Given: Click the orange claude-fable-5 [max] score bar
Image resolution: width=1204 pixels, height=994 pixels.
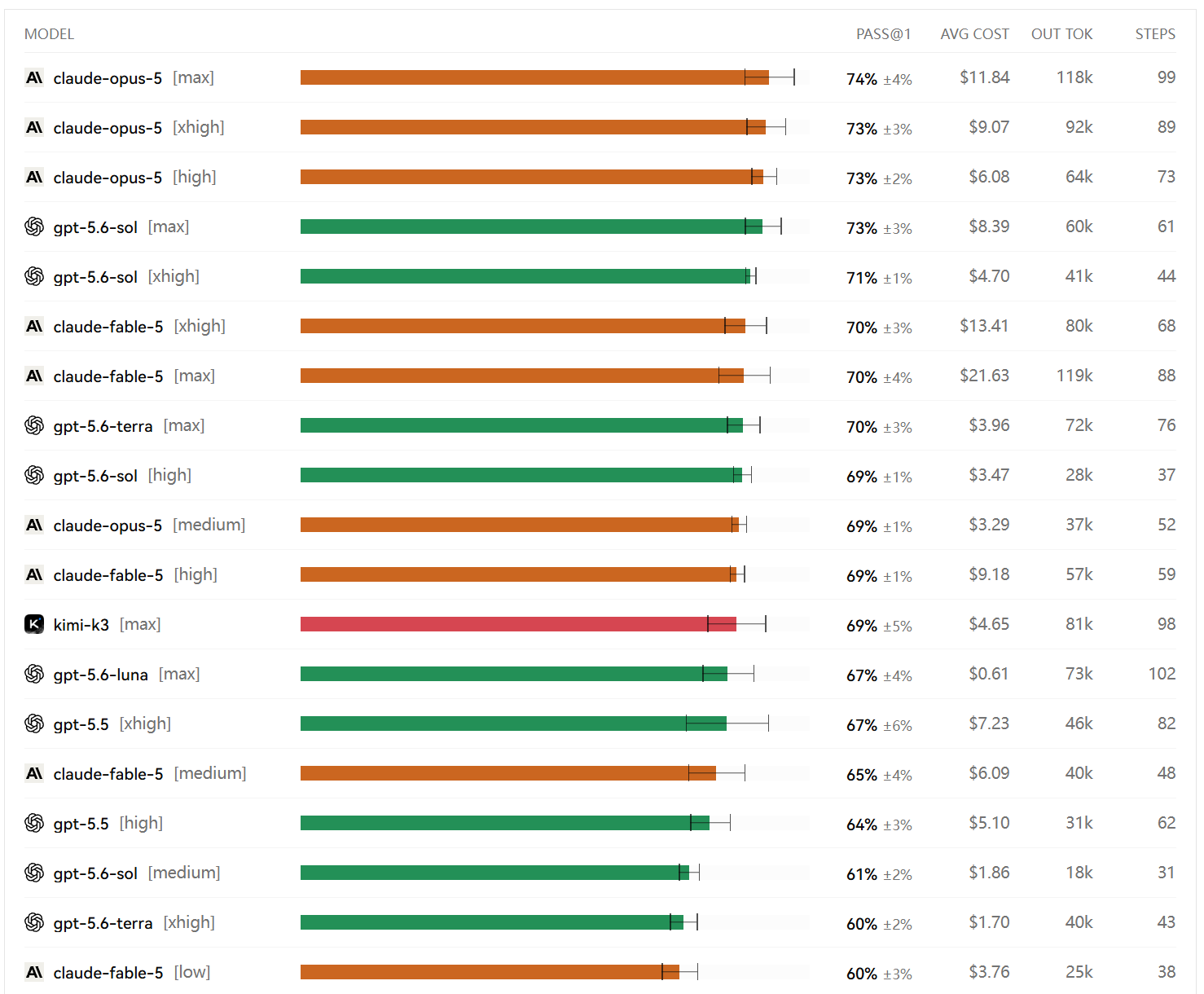Looking at the screenshot, I should pyautogui.click(x=522, y=376).
